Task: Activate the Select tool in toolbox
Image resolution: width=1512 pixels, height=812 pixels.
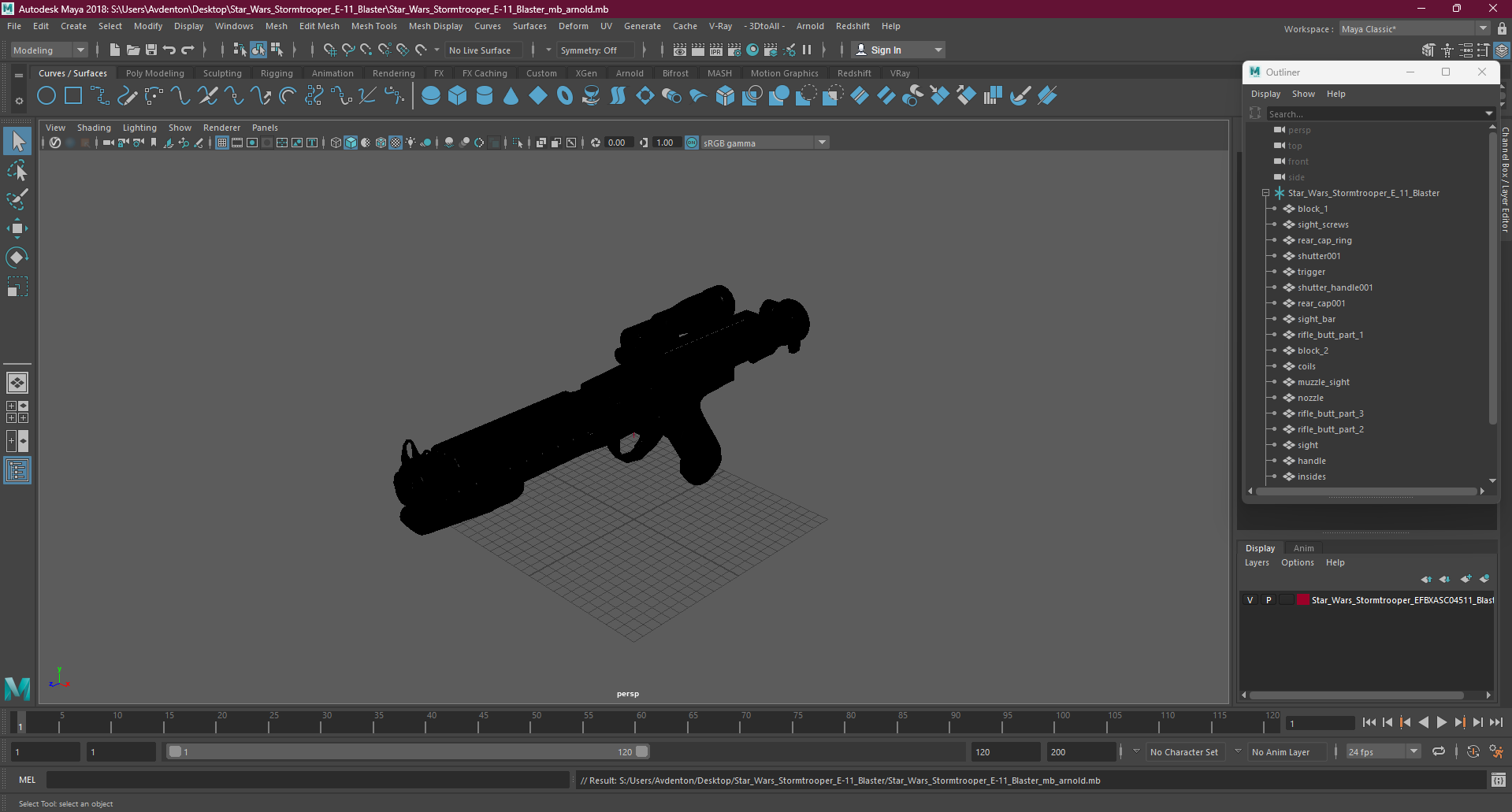Action: [17, 142]
